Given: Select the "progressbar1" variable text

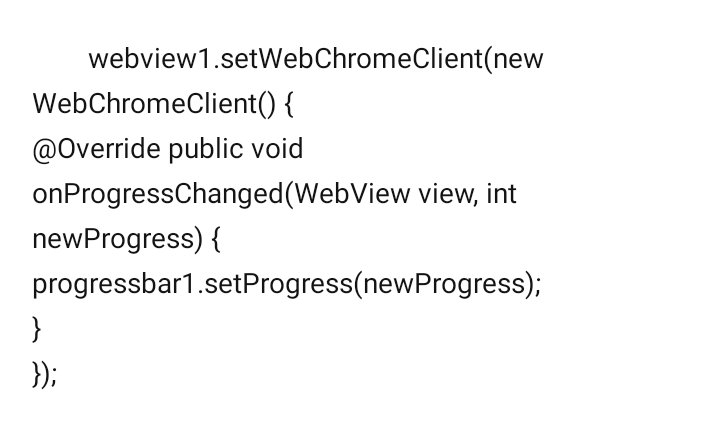Looking at the screenshot, I should point(114,284).
